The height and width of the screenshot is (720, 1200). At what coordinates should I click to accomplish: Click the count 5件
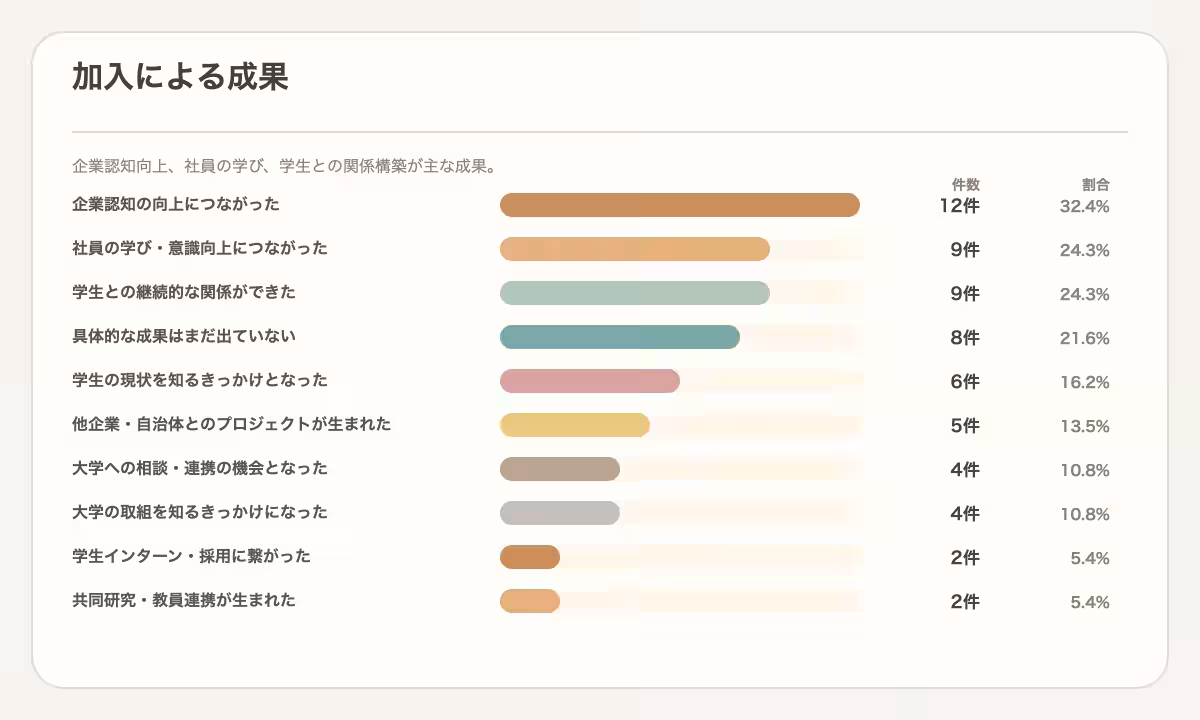click(965, 426)
